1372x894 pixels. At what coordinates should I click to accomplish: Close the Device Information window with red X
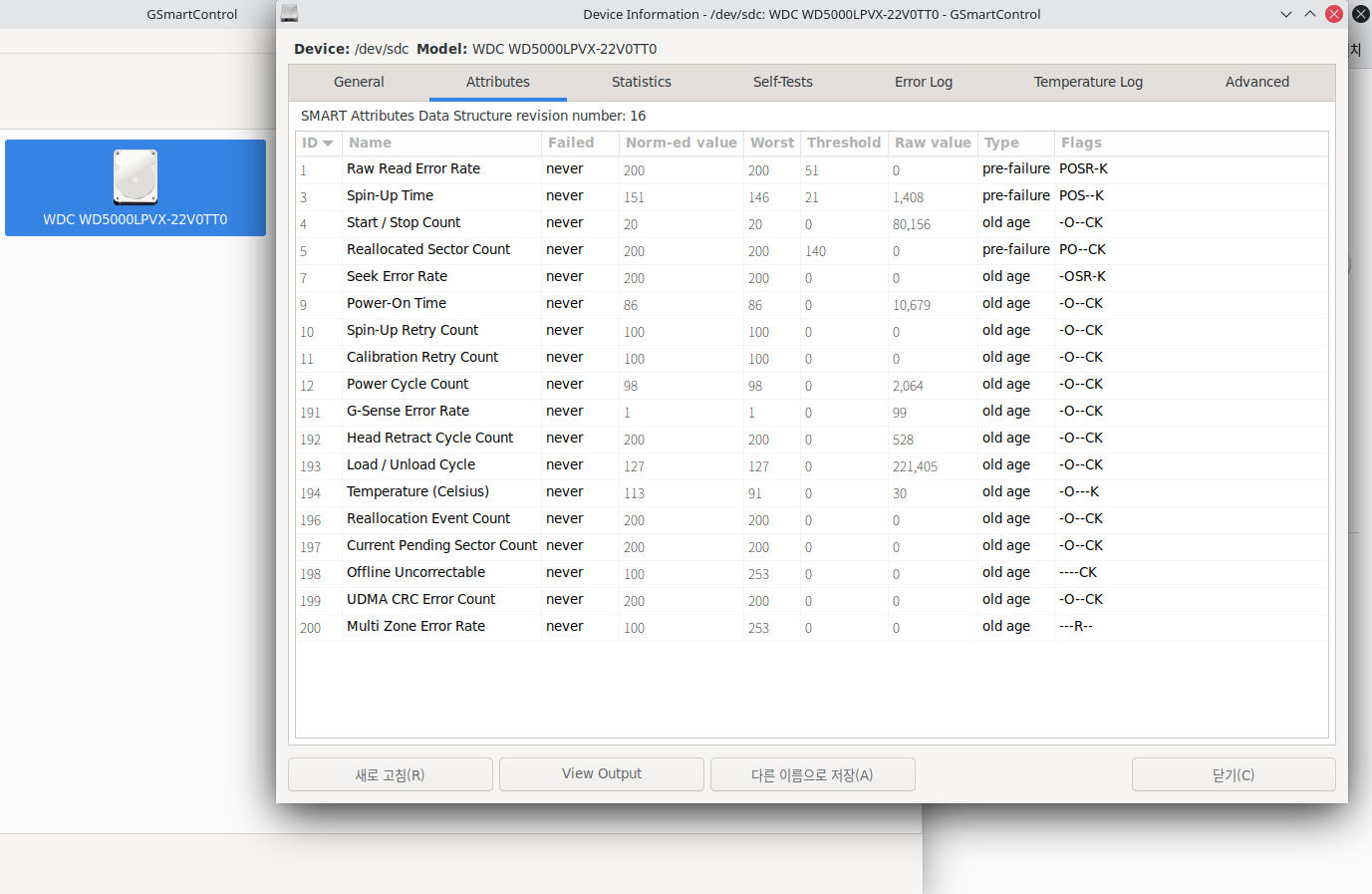[1334, 14]
